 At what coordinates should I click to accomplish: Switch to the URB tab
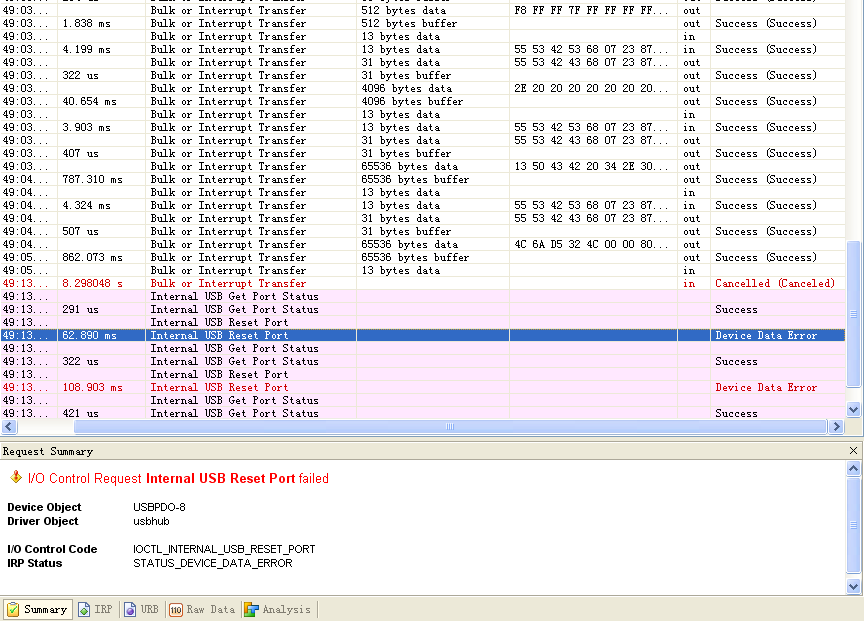click(x=142, y=609)
